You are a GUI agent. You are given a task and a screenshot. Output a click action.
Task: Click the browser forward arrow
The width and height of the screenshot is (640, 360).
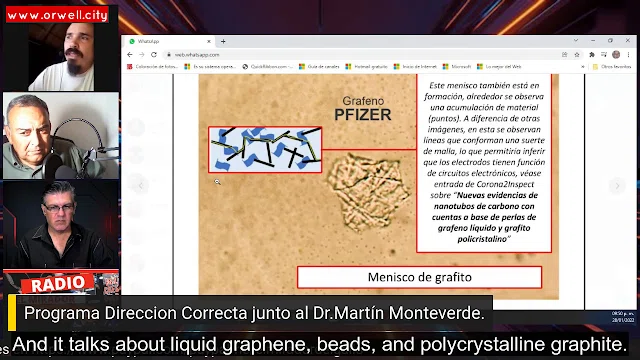[x=142, y=55]
